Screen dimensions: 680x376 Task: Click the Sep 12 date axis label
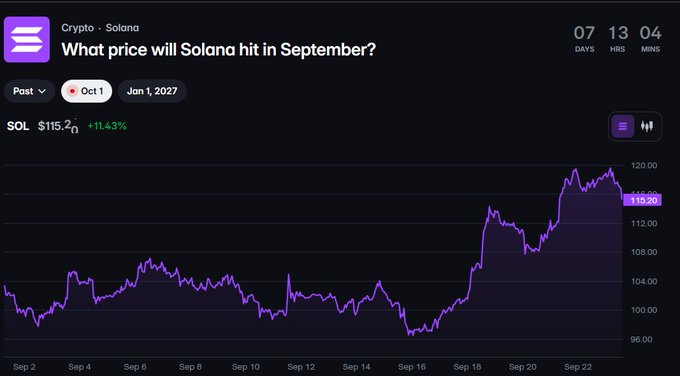click(301, 367)
